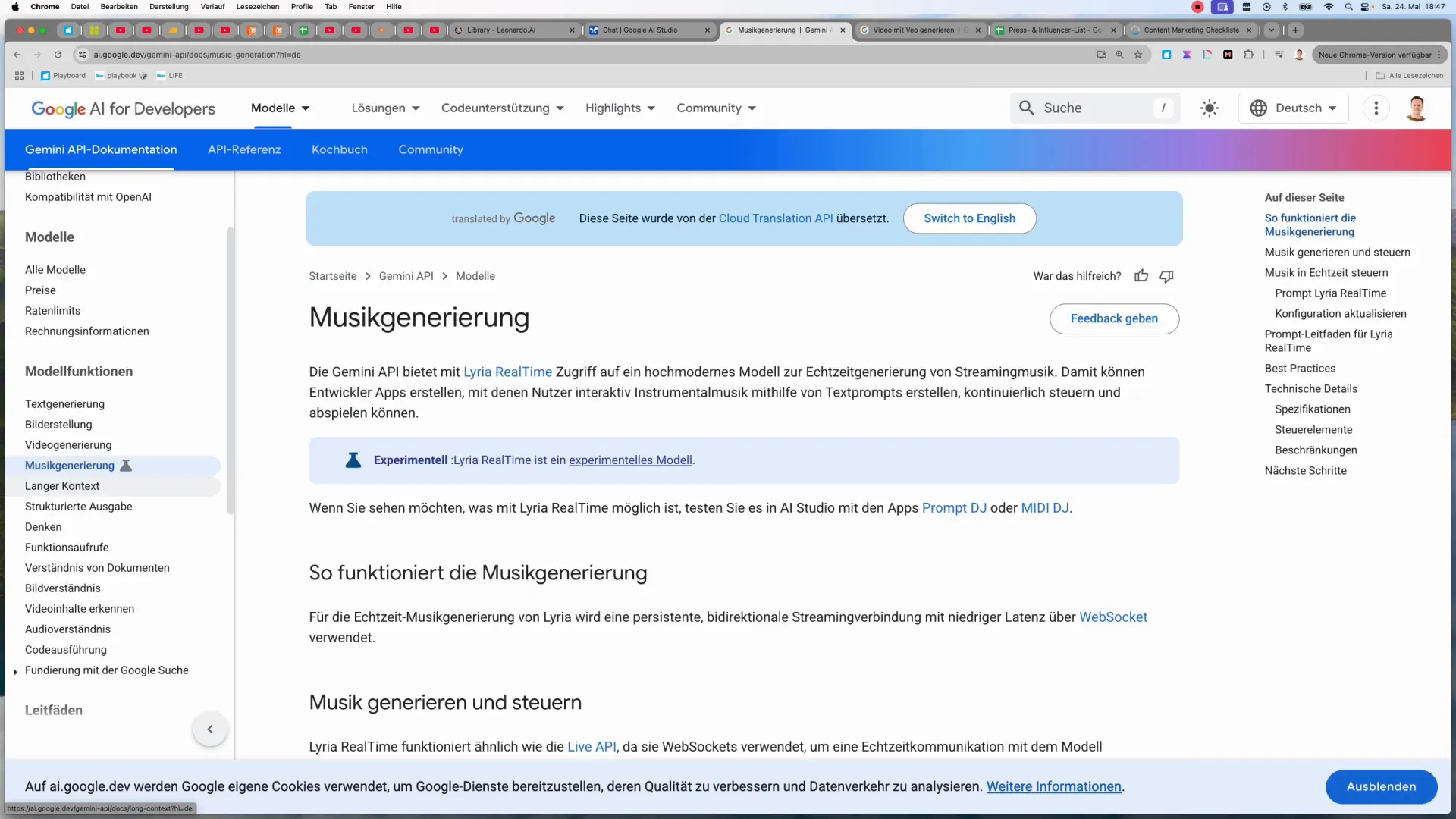Open the Lyria RealTime link
The height and width of the screenshot is (819, 1456).
coord(507,372)
